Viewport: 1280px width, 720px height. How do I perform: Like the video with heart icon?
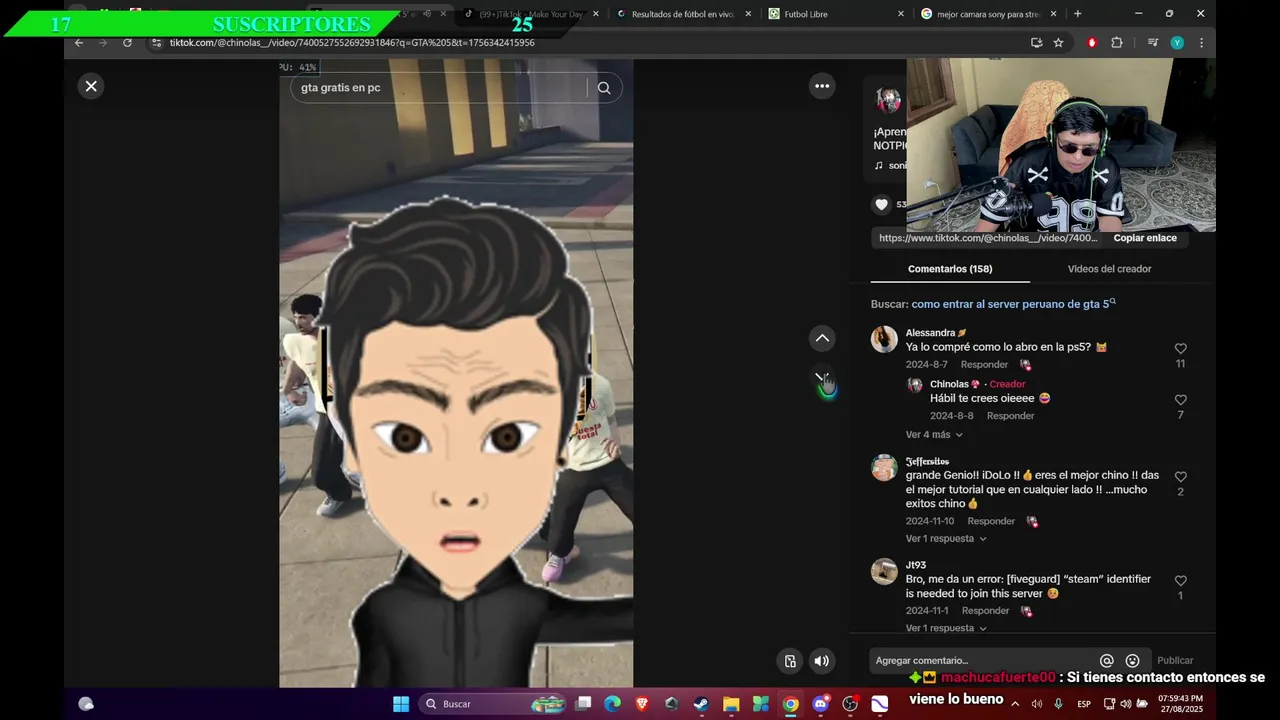[881, 204]
